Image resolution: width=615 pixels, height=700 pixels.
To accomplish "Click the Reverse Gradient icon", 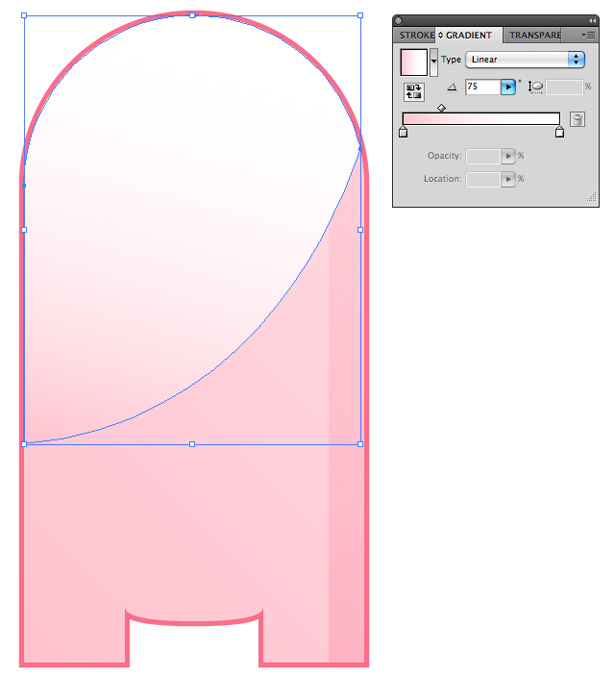I will (414, 92).
